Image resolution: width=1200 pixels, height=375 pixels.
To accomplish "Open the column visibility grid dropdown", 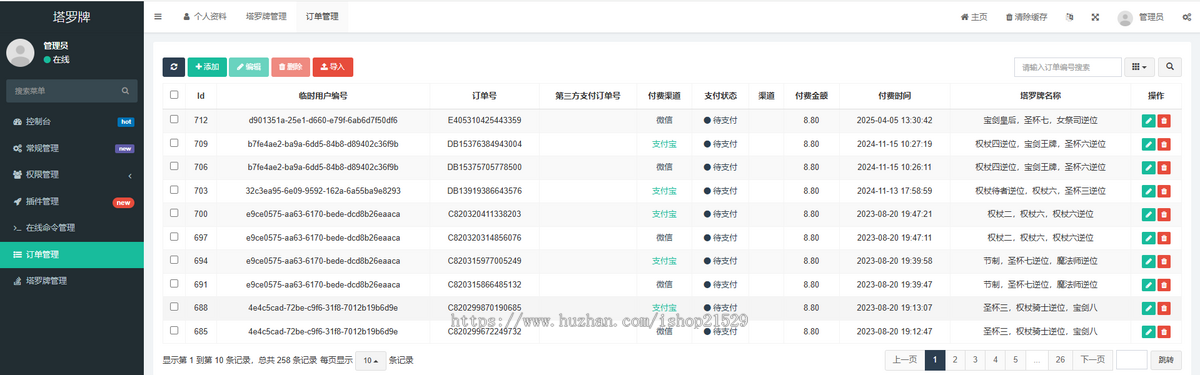I will pyautogui.click(x=1140, y=67).
